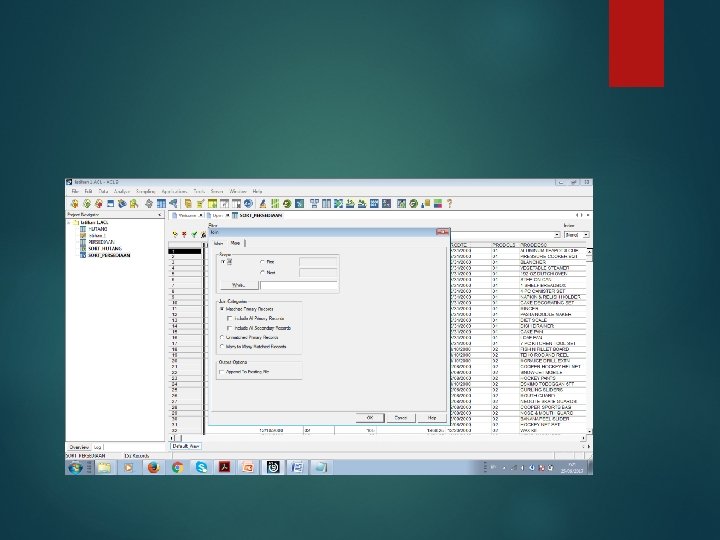Close the Join dialog with red X
This screenshot has width=720, height=540.
tap(442, 232)
